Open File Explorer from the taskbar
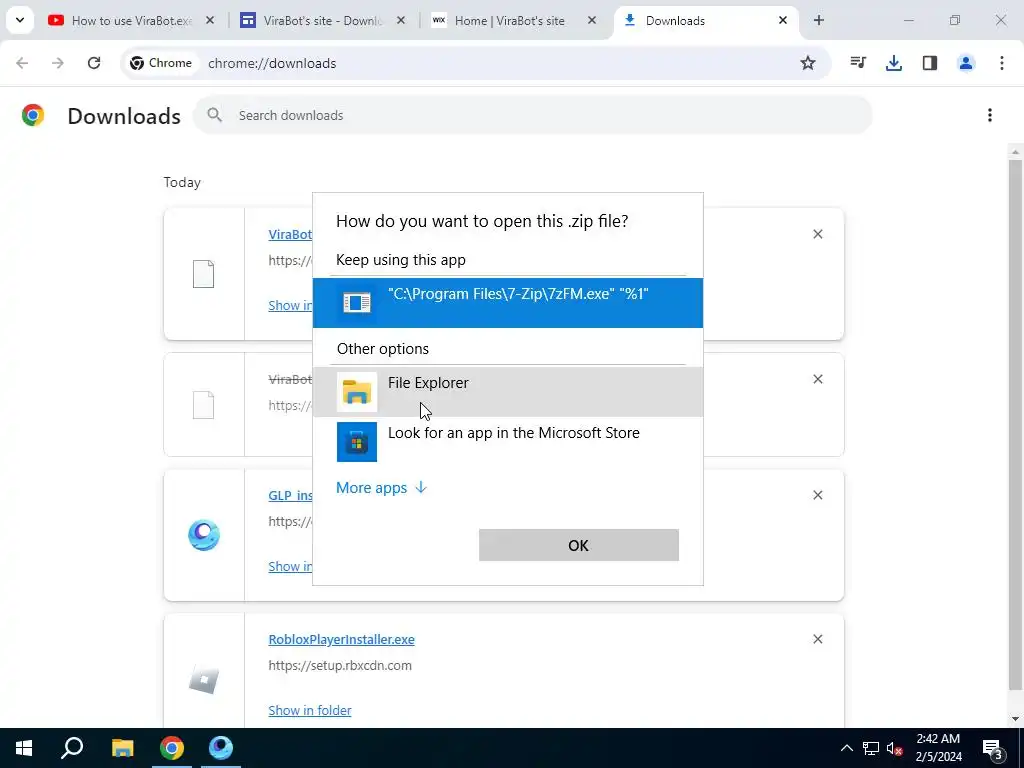The width and height of the screenshot is (1024, 768). (122, 748)
